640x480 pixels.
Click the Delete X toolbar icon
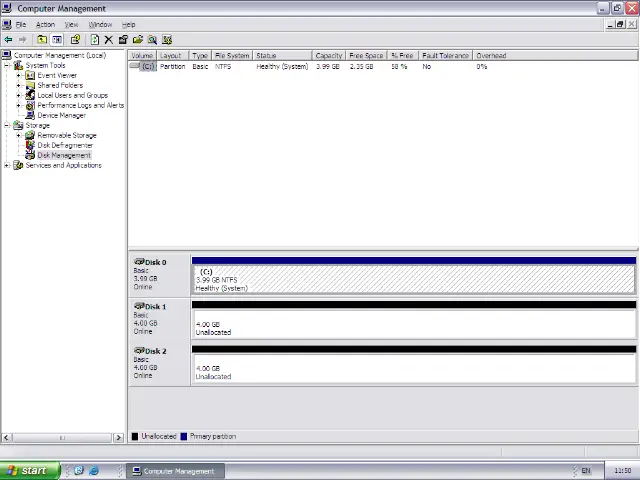click(x=109, y=40)
